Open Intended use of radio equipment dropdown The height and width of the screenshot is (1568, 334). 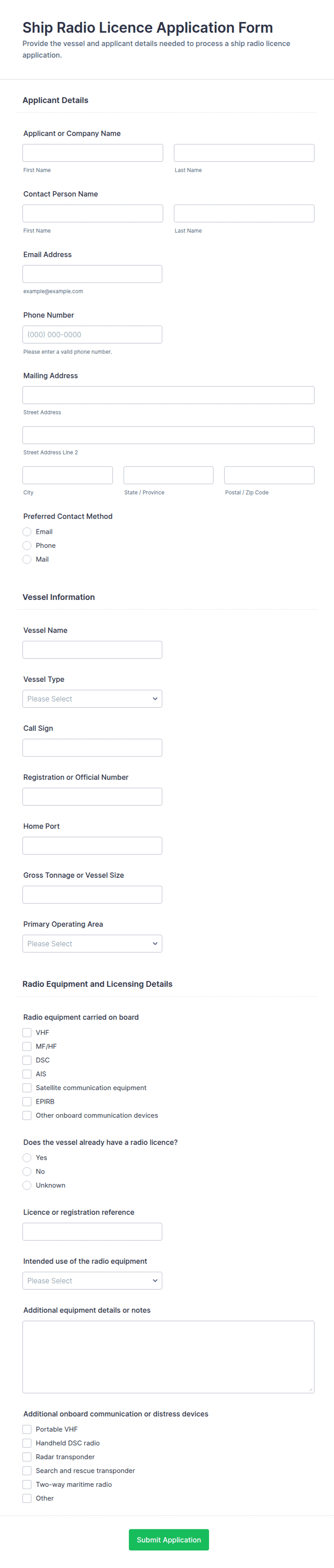[x=92, y=1281]
